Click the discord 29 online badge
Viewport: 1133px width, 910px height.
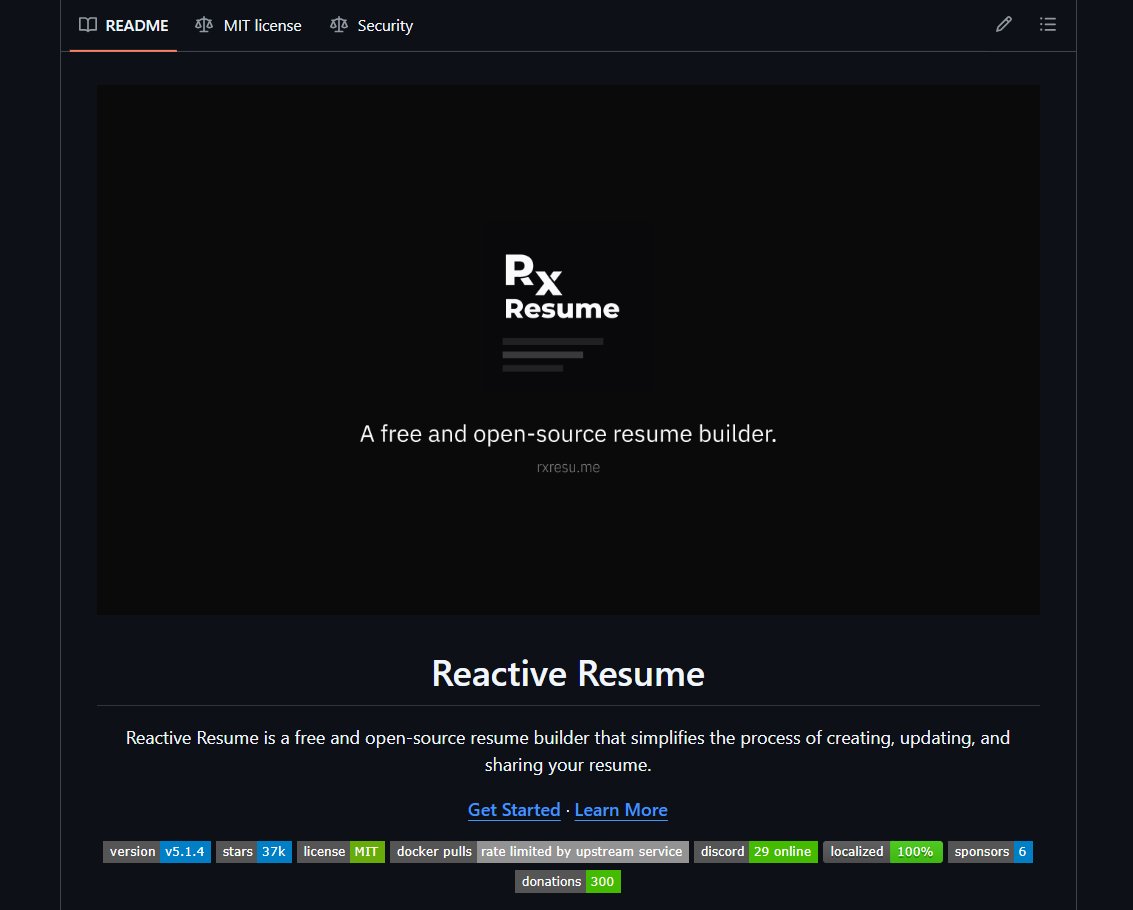point(756,851)
